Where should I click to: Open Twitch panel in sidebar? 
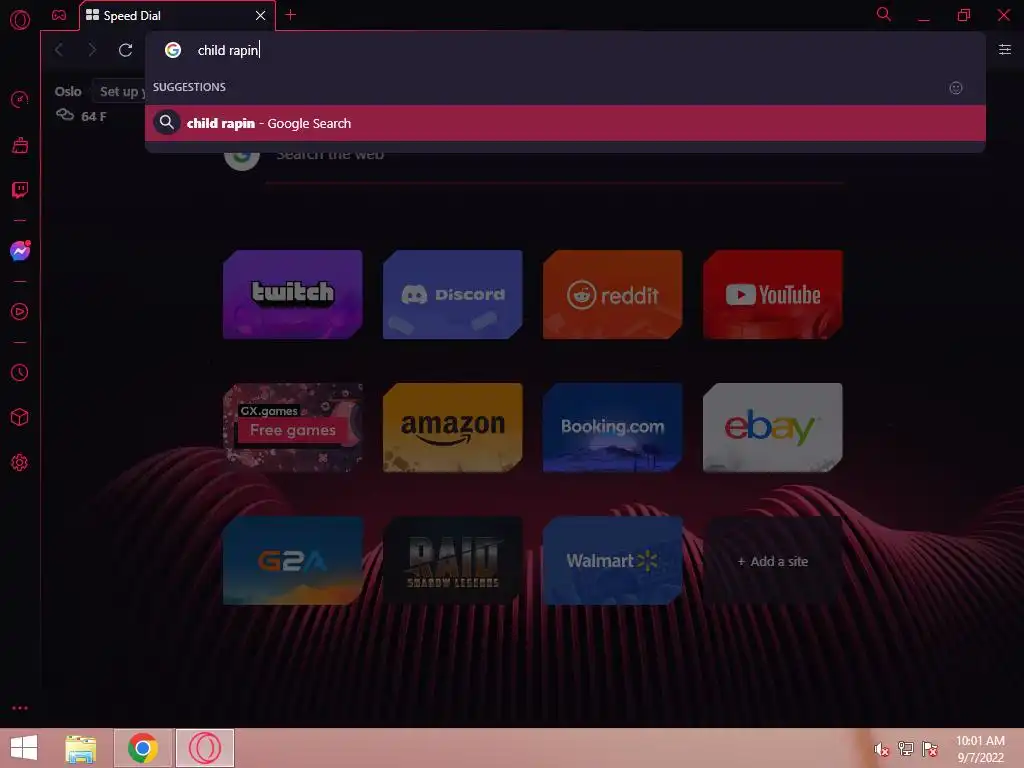coord(20,190)
